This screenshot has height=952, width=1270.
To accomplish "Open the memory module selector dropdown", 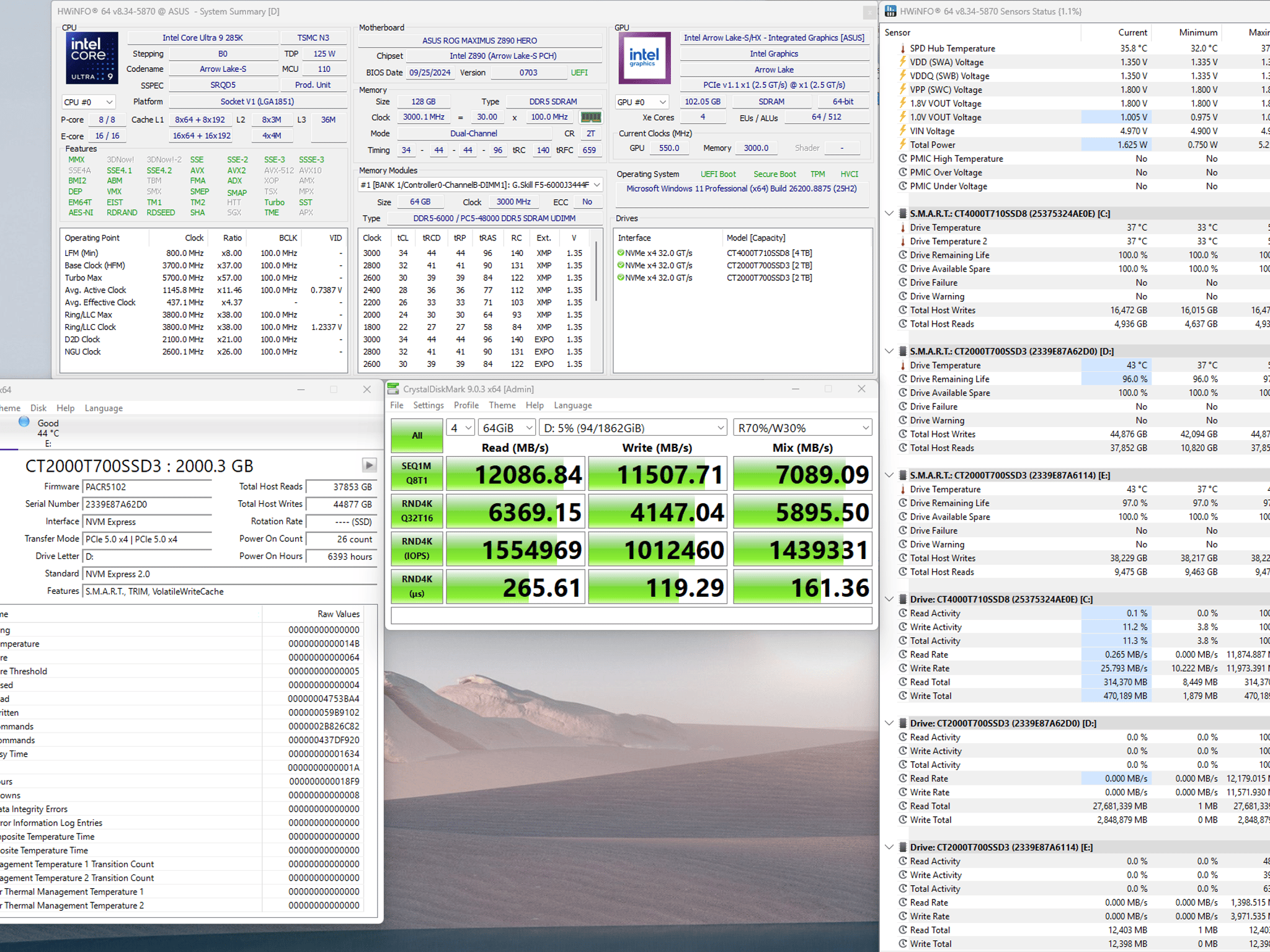I will pos(481,185).
